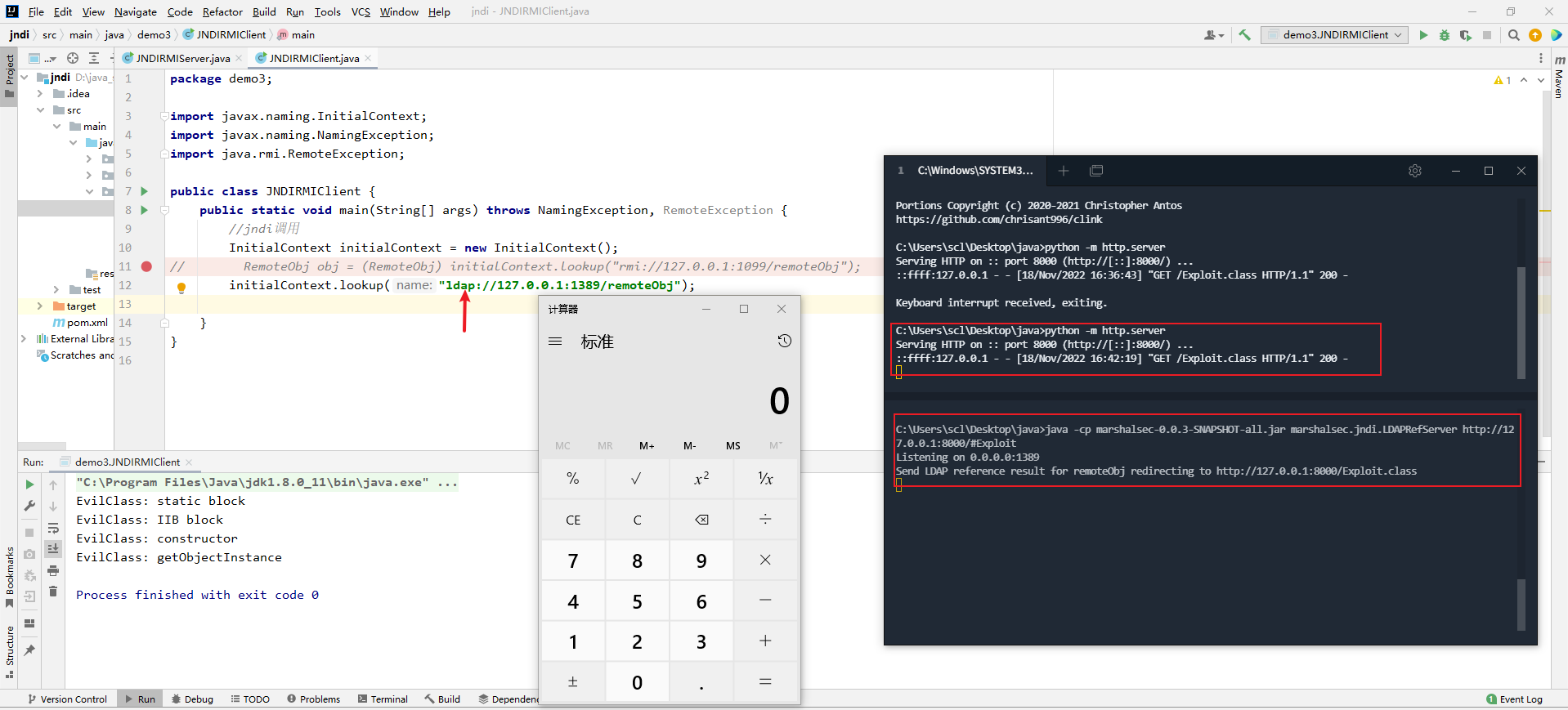1568x710 pixels.
Task: Collapse the main folder in project tree
Action: 56,127
